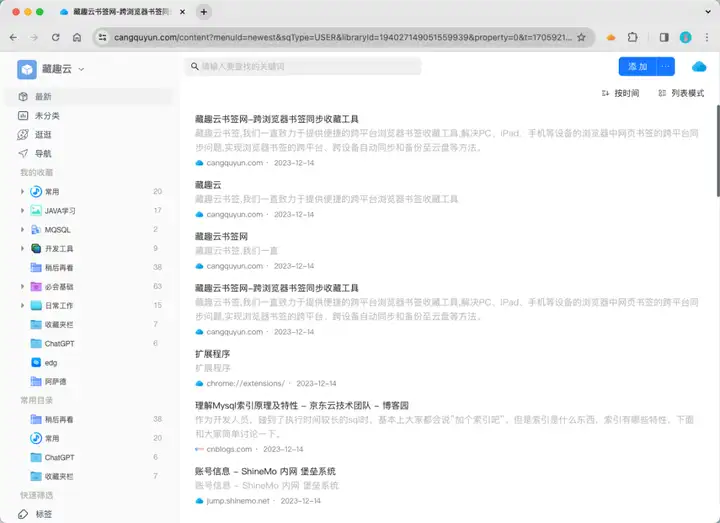
Task: Select 收藏夹栏 folder under 我的收藏
Action: point(59,325)
